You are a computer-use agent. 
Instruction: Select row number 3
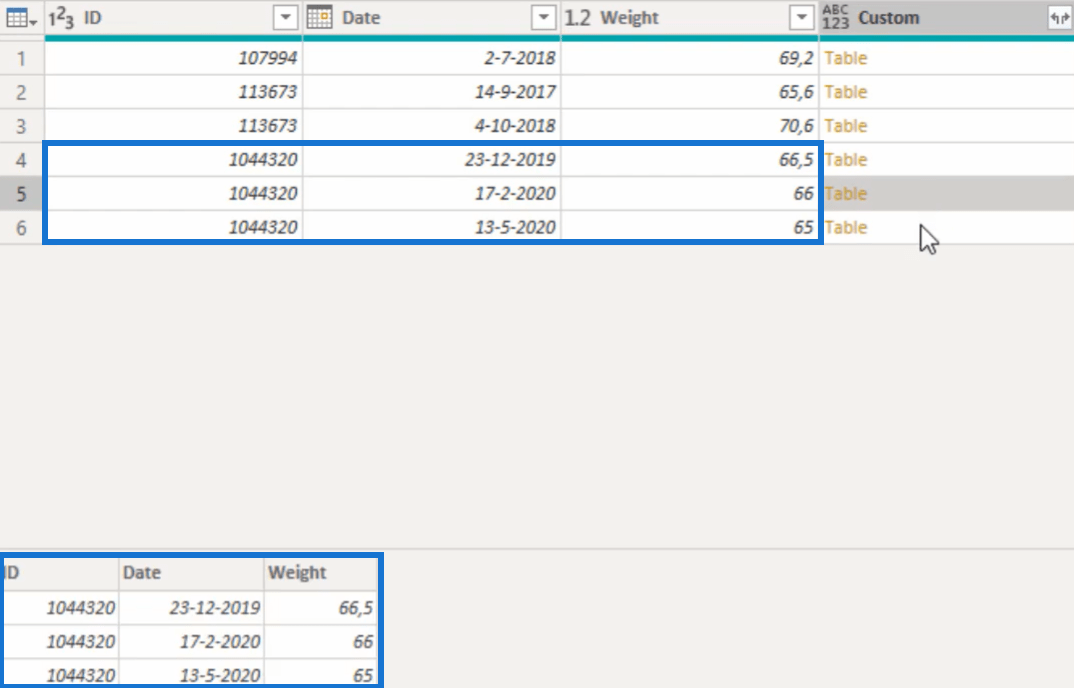[22, 126]
